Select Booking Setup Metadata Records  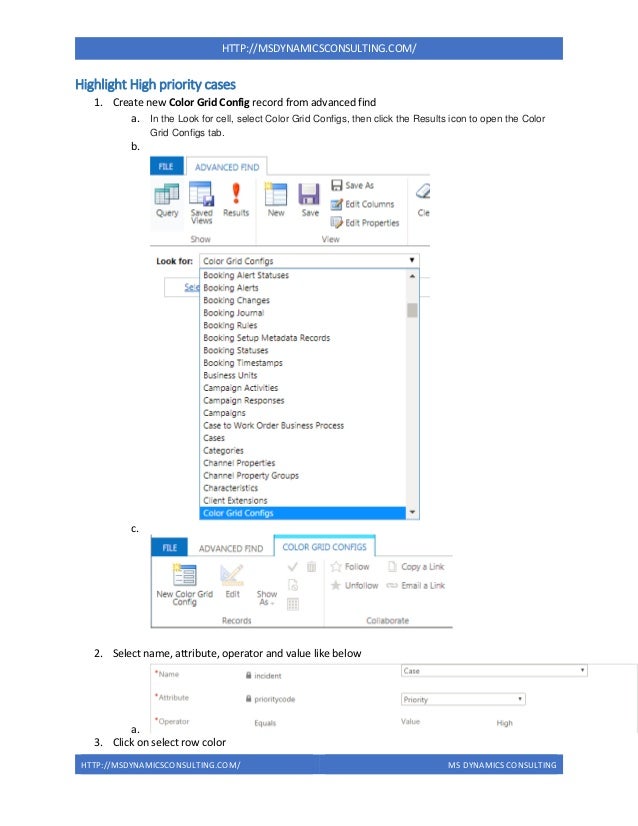tap(267, 338)
